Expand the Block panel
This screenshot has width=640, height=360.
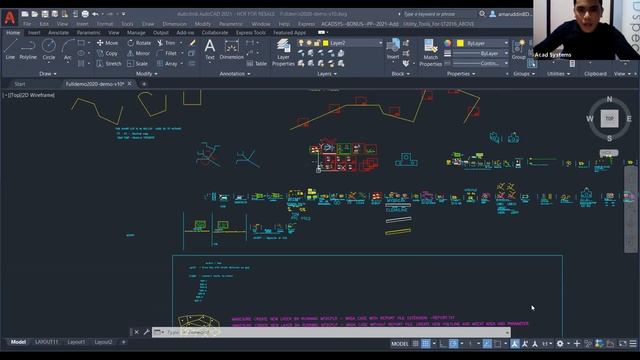pos(400,74)
